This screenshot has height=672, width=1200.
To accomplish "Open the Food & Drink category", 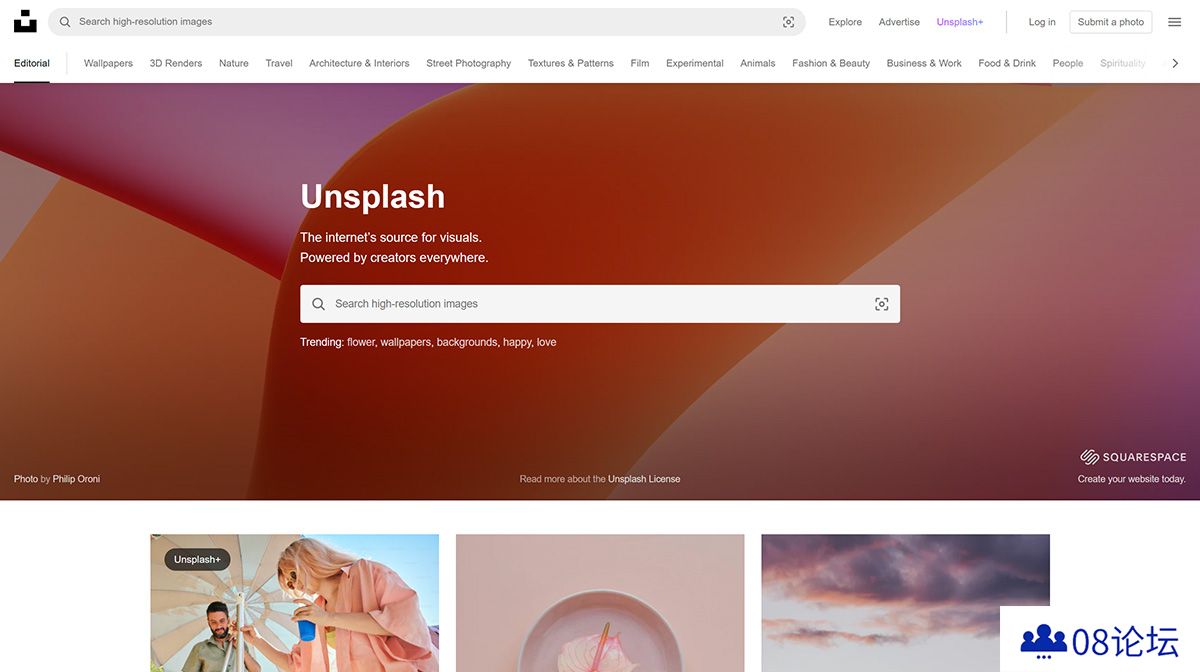I will [1007, 63].
